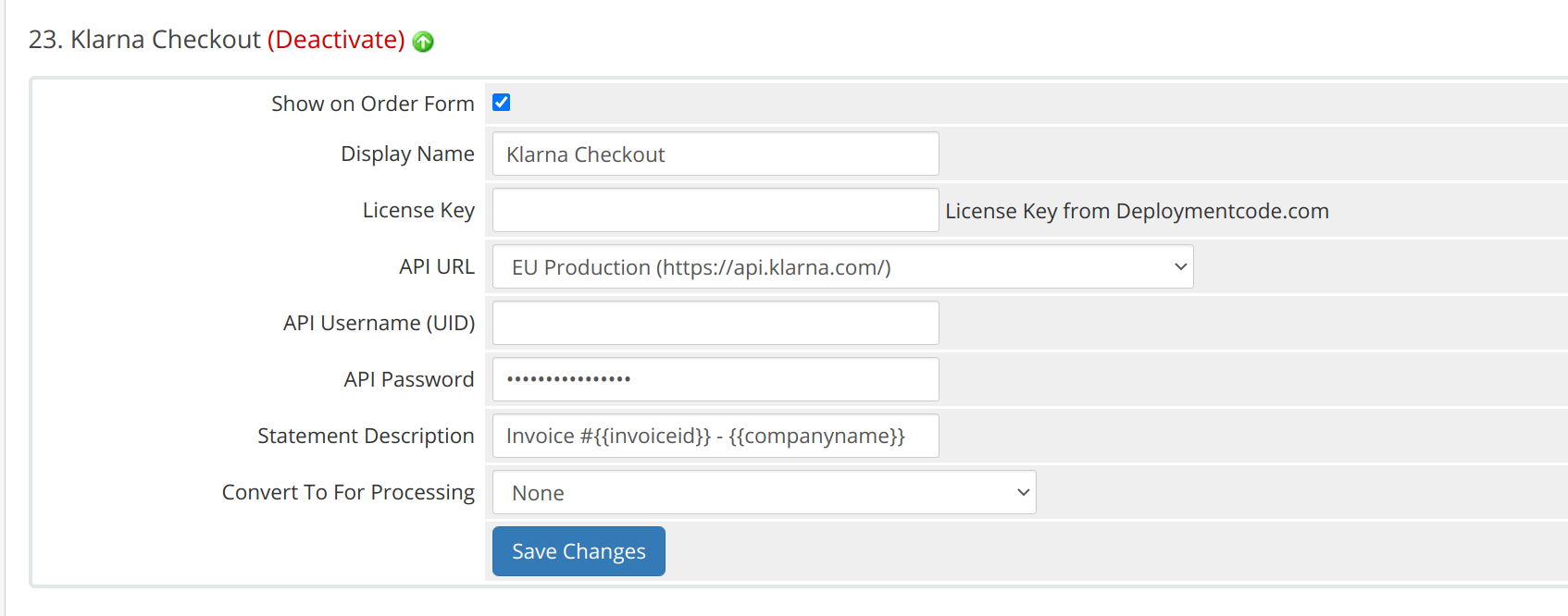Open the Convert To For Processing dropdown
This screenshot has height=616, width=1568.
click(764, 492)
